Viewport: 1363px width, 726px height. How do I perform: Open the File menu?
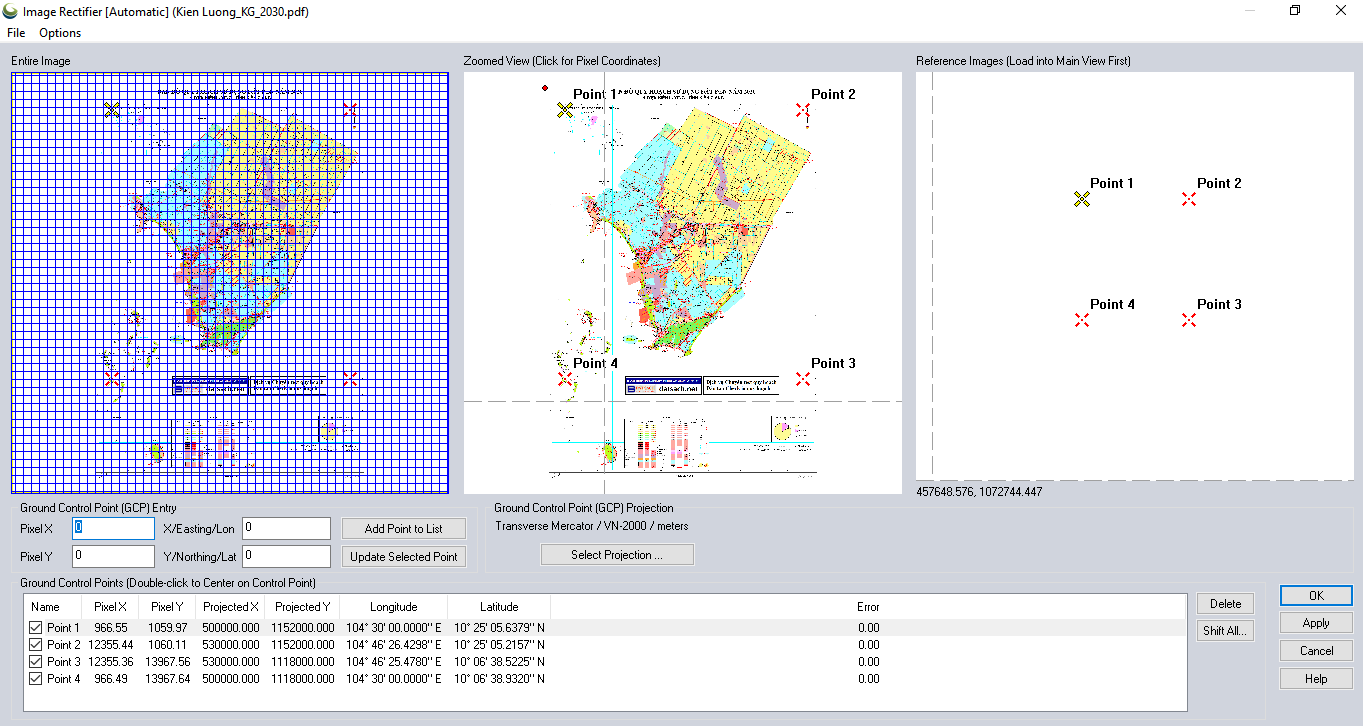point(16,33)
